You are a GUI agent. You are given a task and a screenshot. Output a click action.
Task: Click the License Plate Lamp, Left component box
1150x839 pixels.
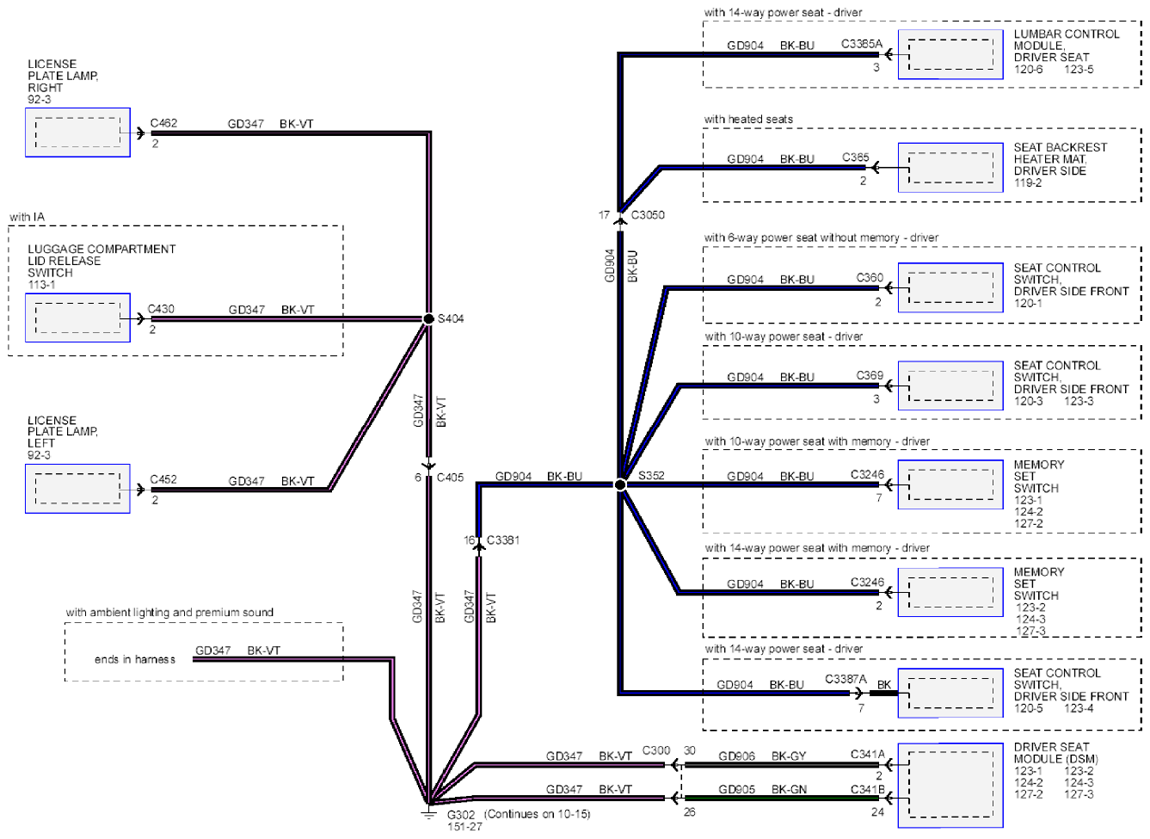click(78, 488)
